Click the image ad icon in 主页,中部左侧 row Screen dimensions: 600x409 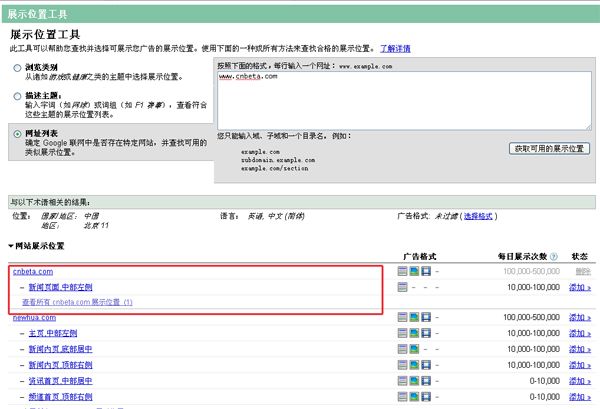414,332
